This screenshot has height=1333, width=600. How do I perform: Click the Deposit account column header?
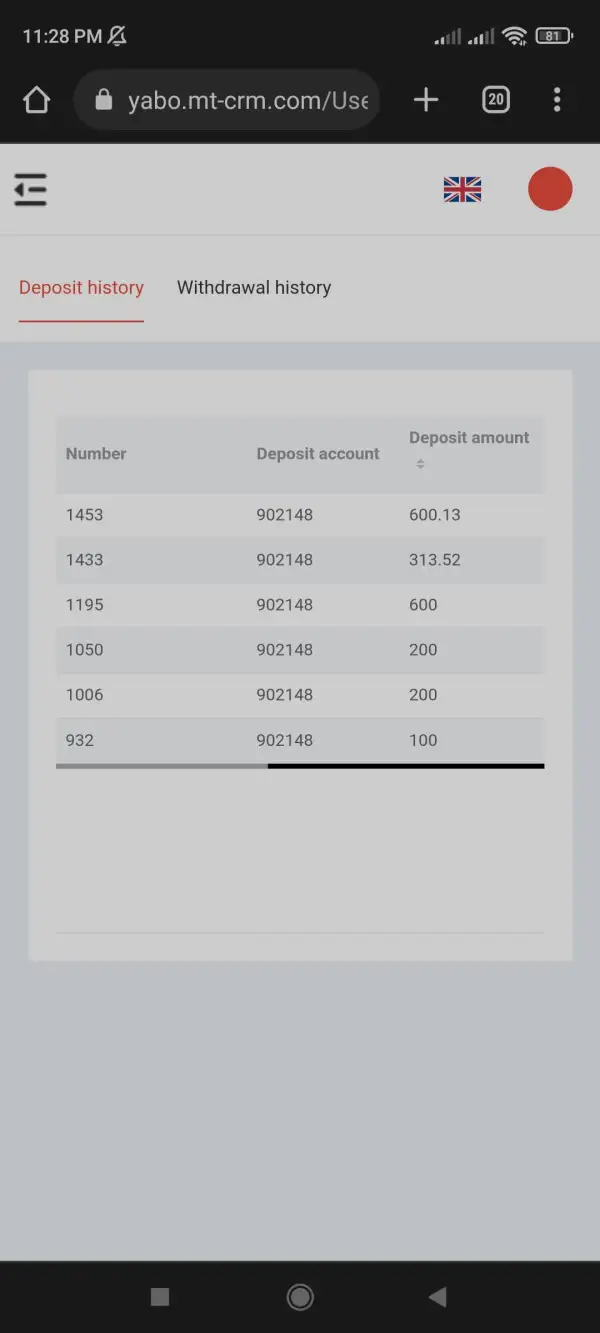318,454
